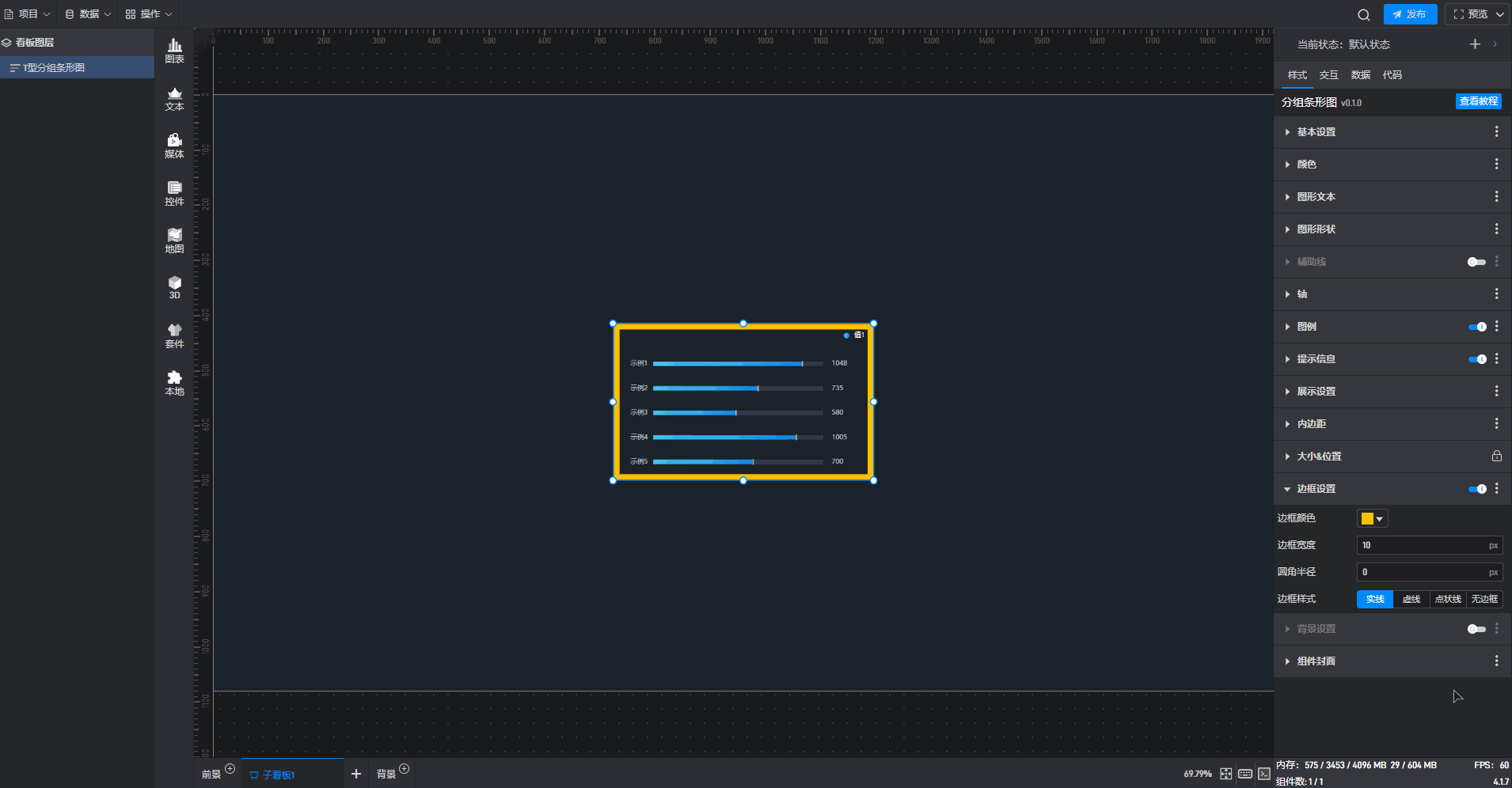
Task: Enable the 辅助线 guide line switch
Action: pos(1476,262)
